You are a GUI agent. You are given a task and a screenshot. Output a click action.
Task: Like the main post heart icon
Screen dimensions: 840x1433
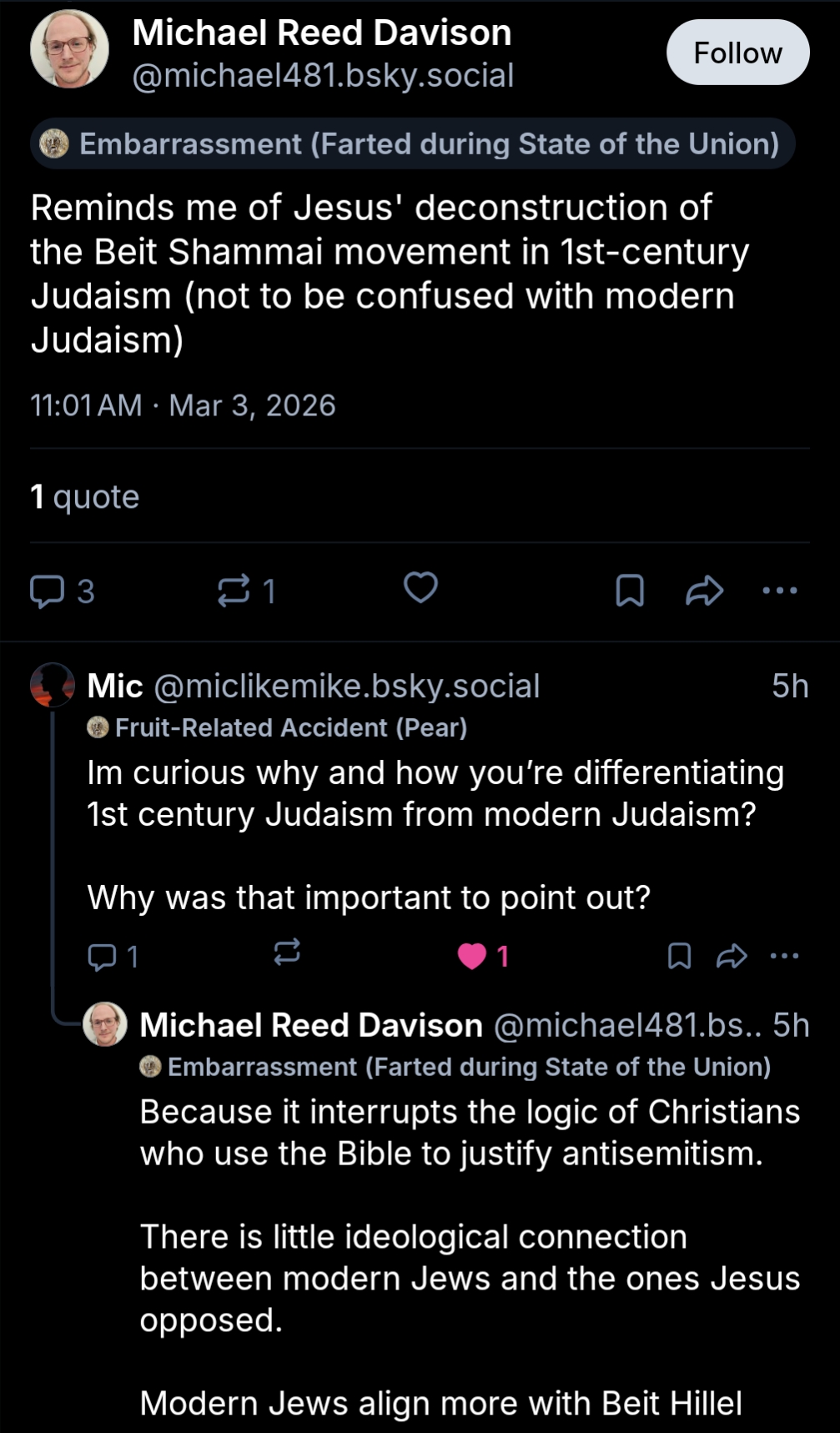coord(420,588)
